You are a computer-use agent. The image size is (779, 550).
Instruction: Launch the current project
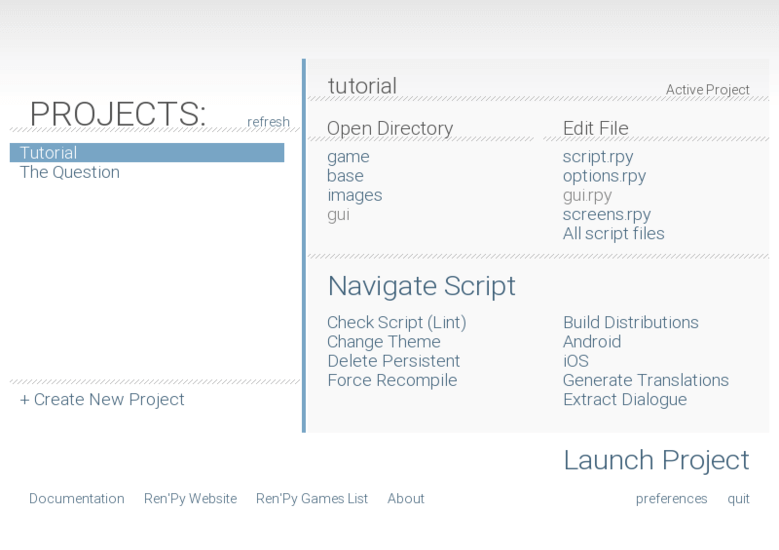coord(656,460)
